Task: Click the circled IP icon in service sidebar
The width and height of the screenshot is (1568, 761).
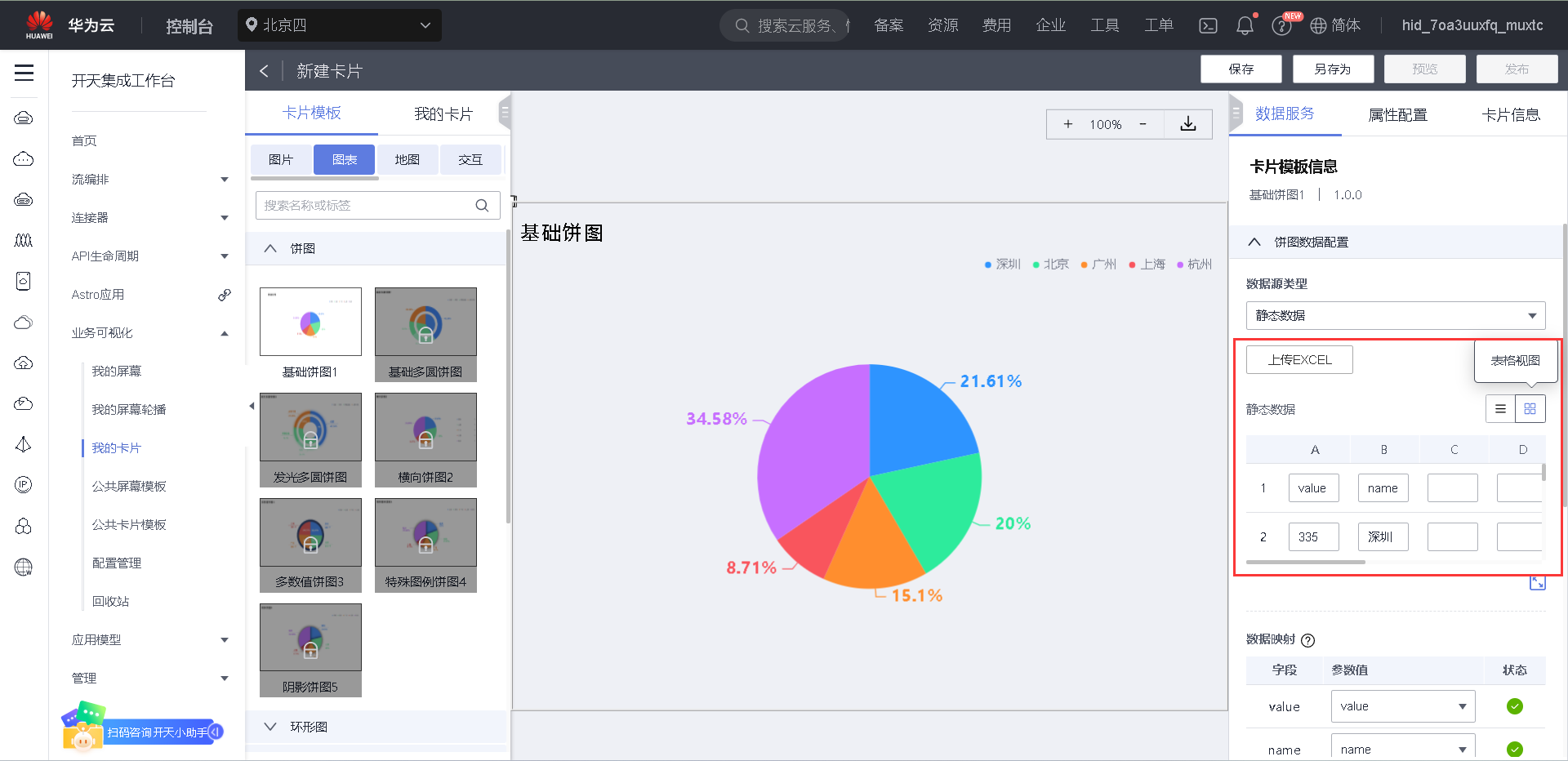Action: click(x=24, y=485)
